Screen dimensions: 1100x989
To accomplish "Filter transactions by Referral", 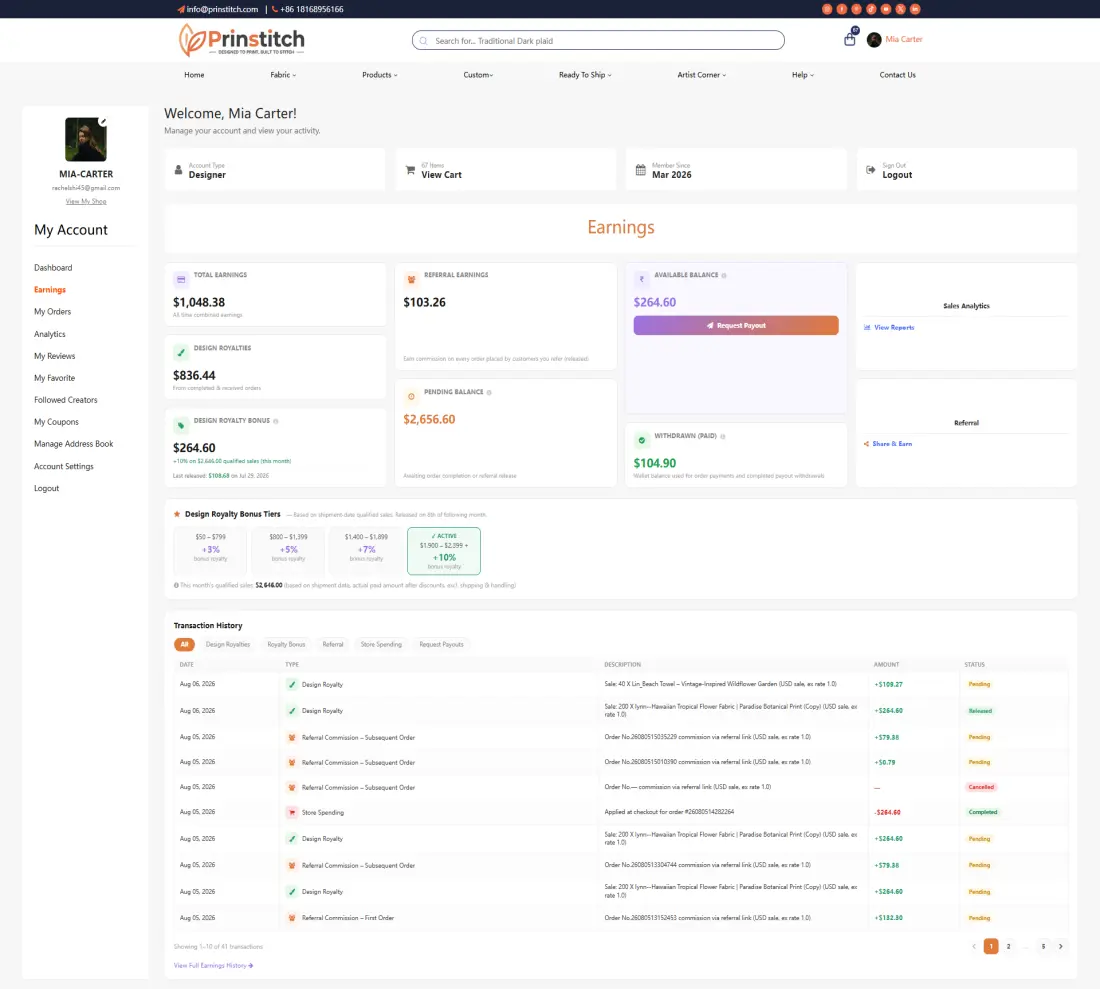I will (x=333, y=645).
